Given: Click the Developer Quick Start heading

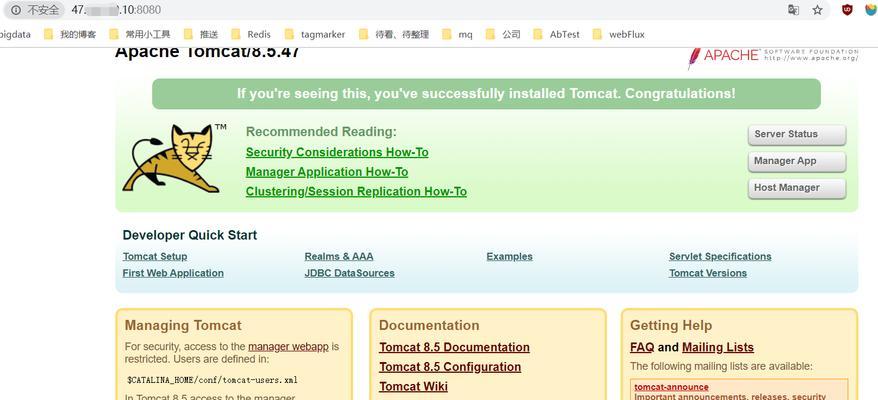Looking at the screenshot, I should point(190,235).
